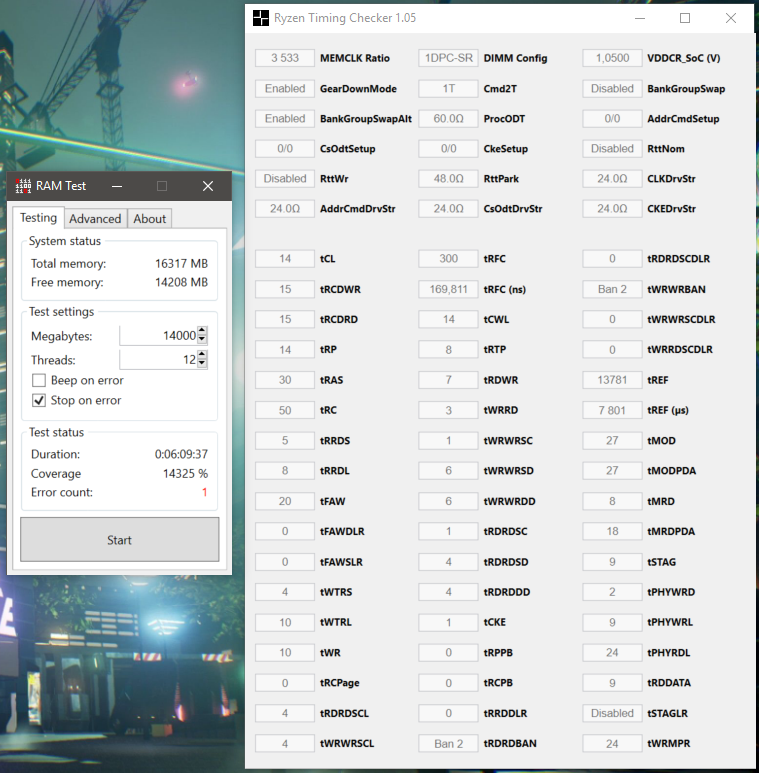
Task: Click the tWRWRBAN Ban 2 field
Action: (x=612, y=289)
